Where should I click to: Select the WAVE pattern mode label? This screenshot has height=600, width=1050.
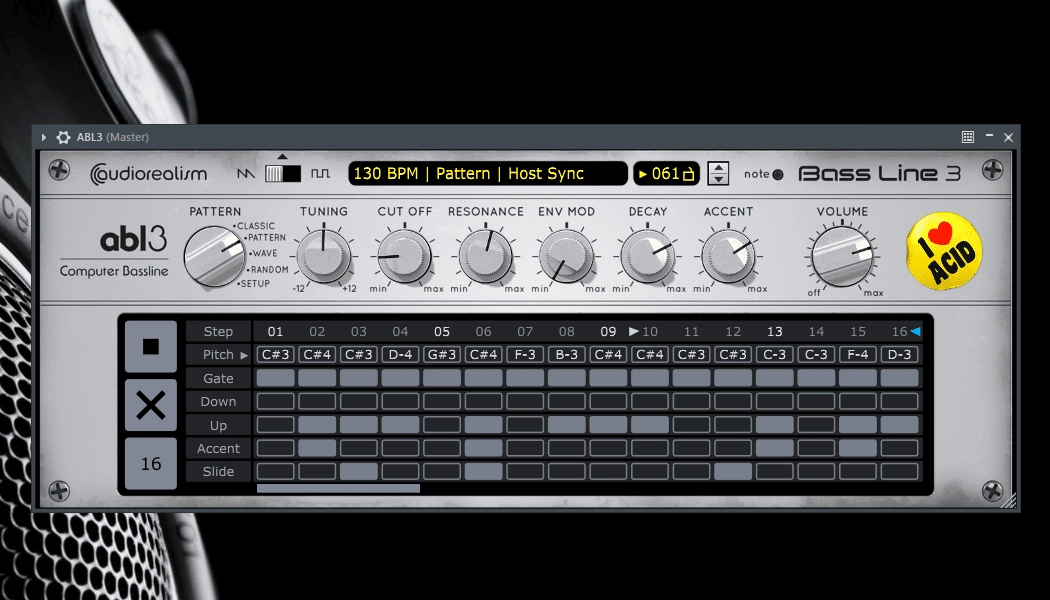[x=263, y=254]
